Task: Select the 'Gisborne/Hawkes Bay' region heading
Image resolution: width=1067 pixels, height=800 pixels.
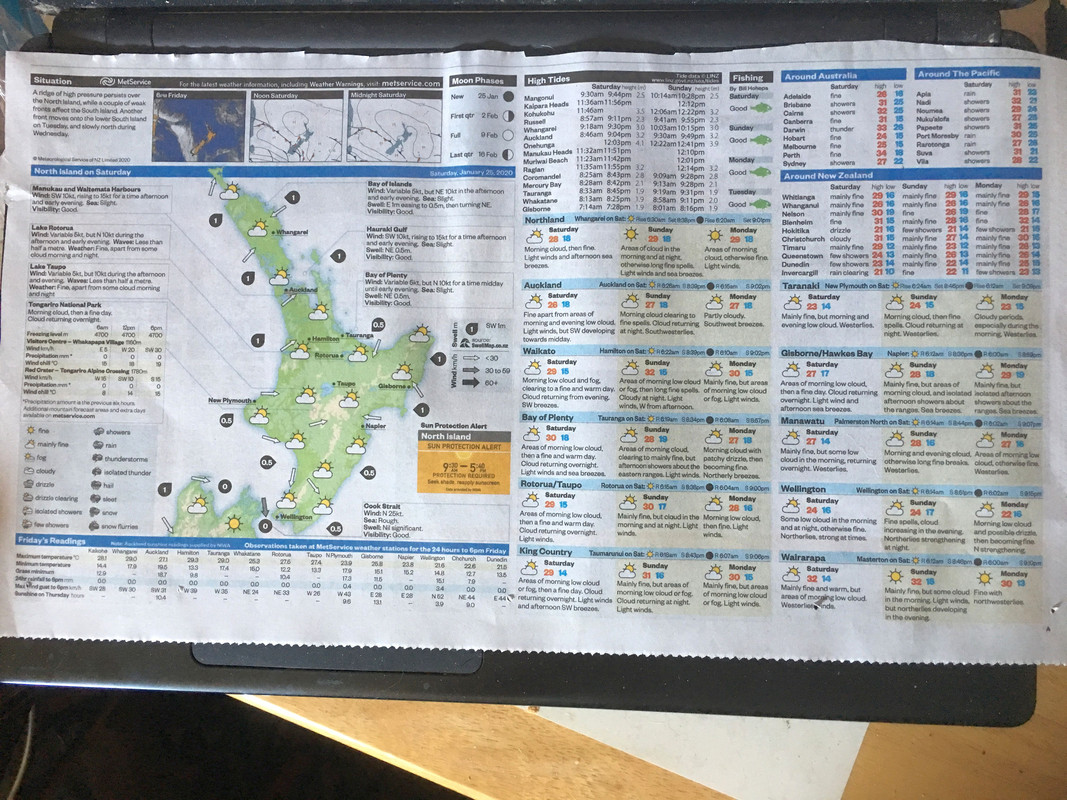Action: (827, 354)
